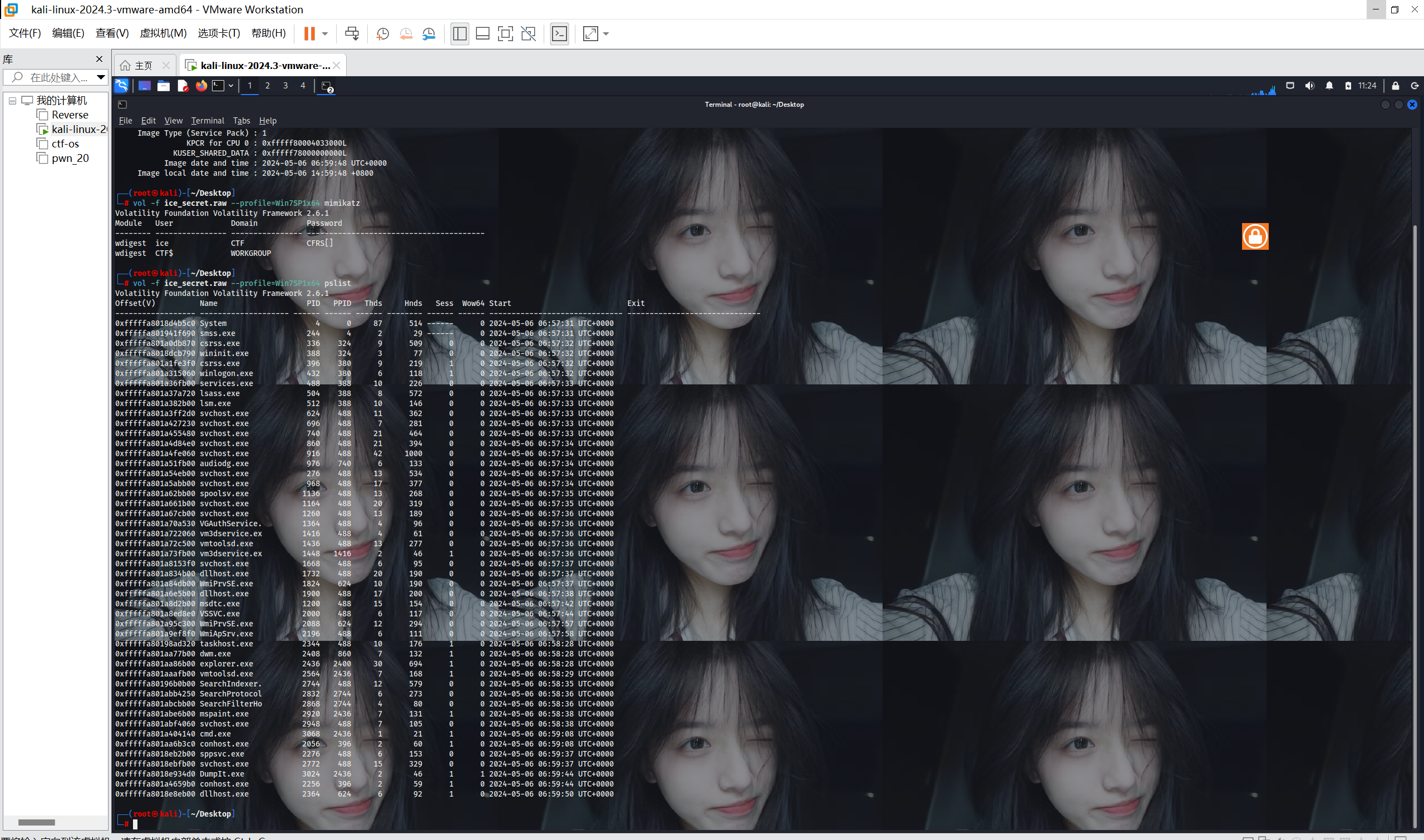Open the power options dropdown next to pause

point(325,33)
